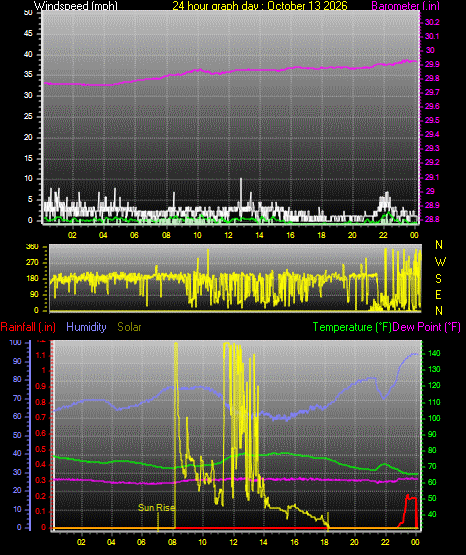Click the '29.9' barometer axis value
This screenshot has height=555, width=466.
432,64
